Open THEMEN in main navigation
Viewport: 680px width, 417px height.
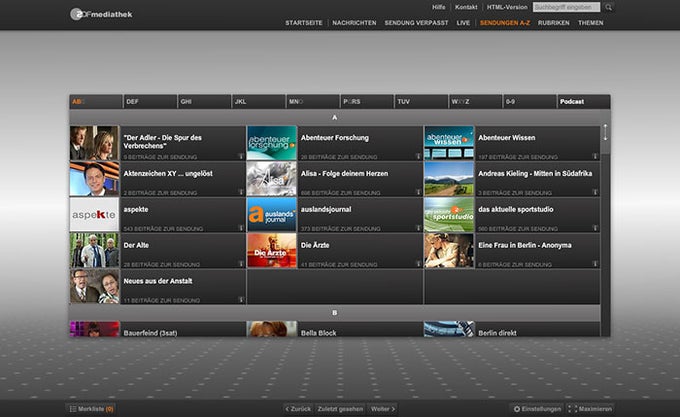coord(591,23)
